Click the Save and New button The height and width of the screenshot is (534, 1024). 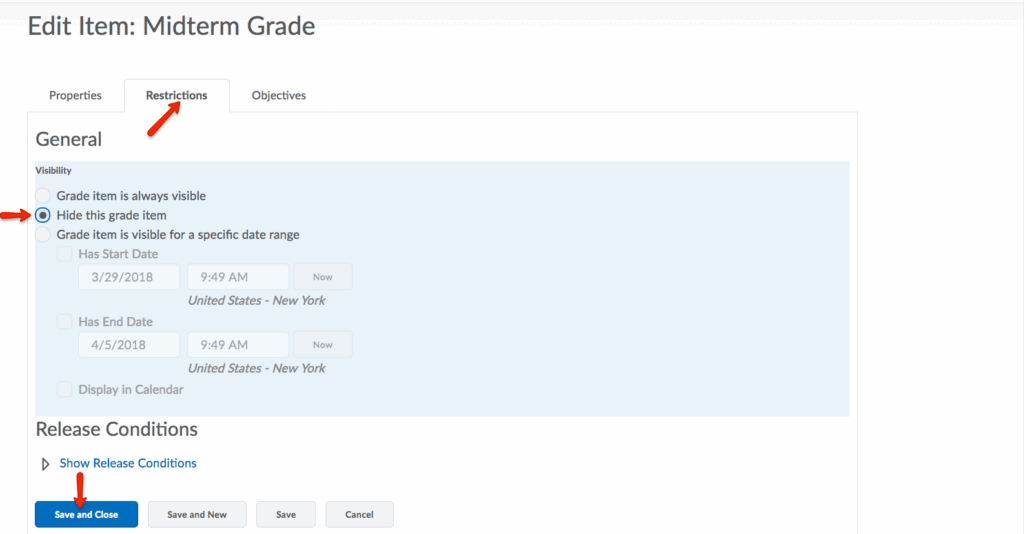pos(197,515)
